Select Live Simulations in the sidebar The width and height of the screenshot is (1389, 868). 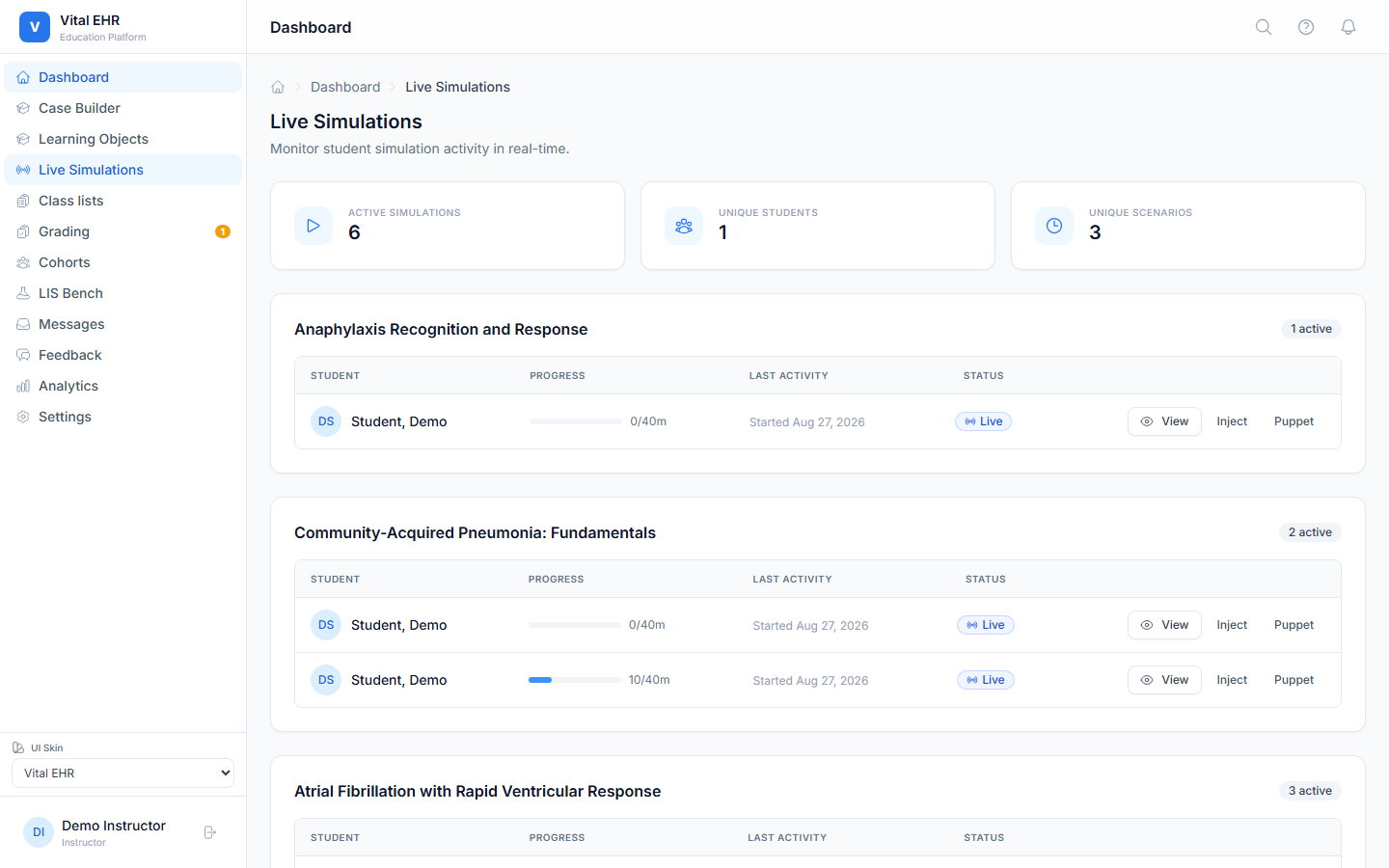click(123, 170)
